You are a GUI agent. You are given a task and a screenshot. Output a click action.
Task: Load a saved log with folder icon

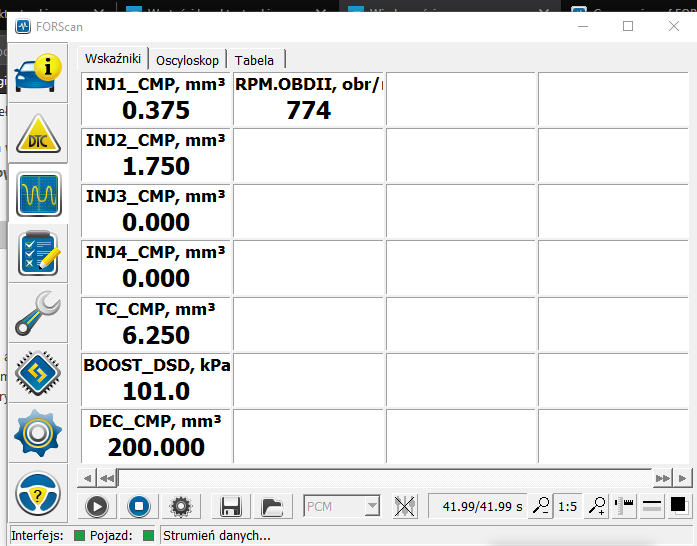tap(271, 506)
